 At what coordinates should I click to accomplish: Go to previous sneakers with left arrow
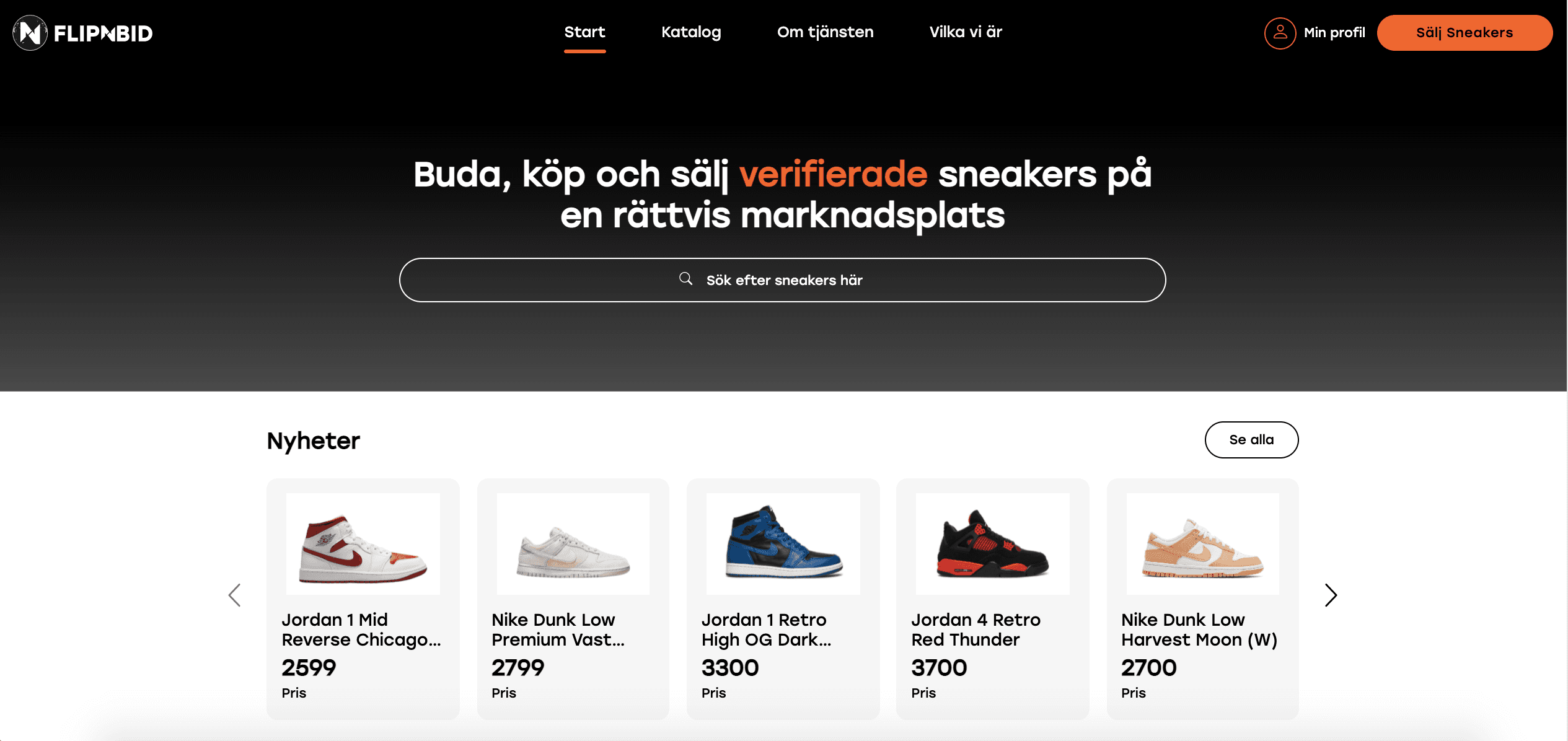pos(234,595)
